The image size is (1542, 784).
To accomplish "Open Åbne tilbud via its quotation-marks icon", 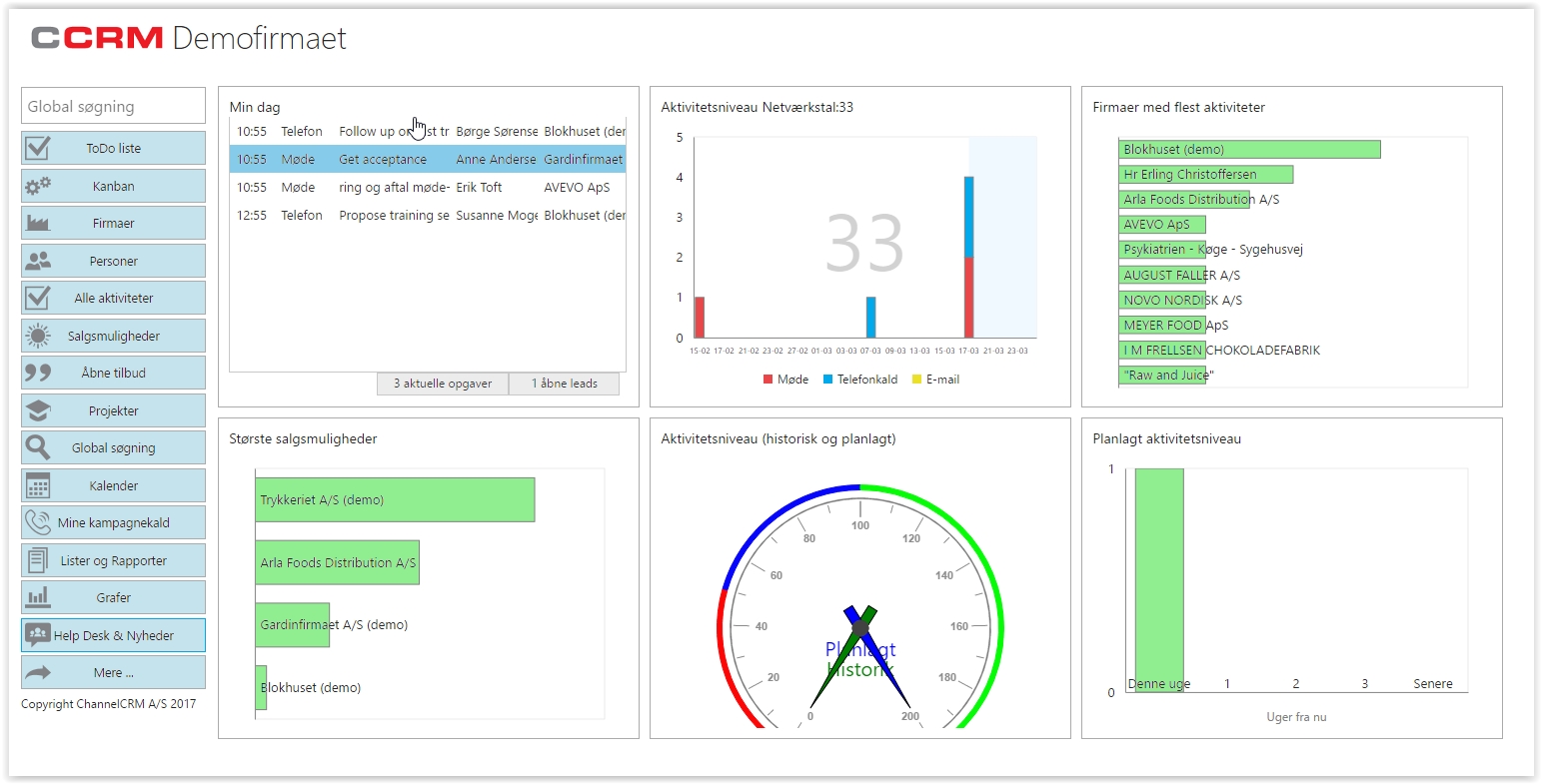I will (38, 373).
